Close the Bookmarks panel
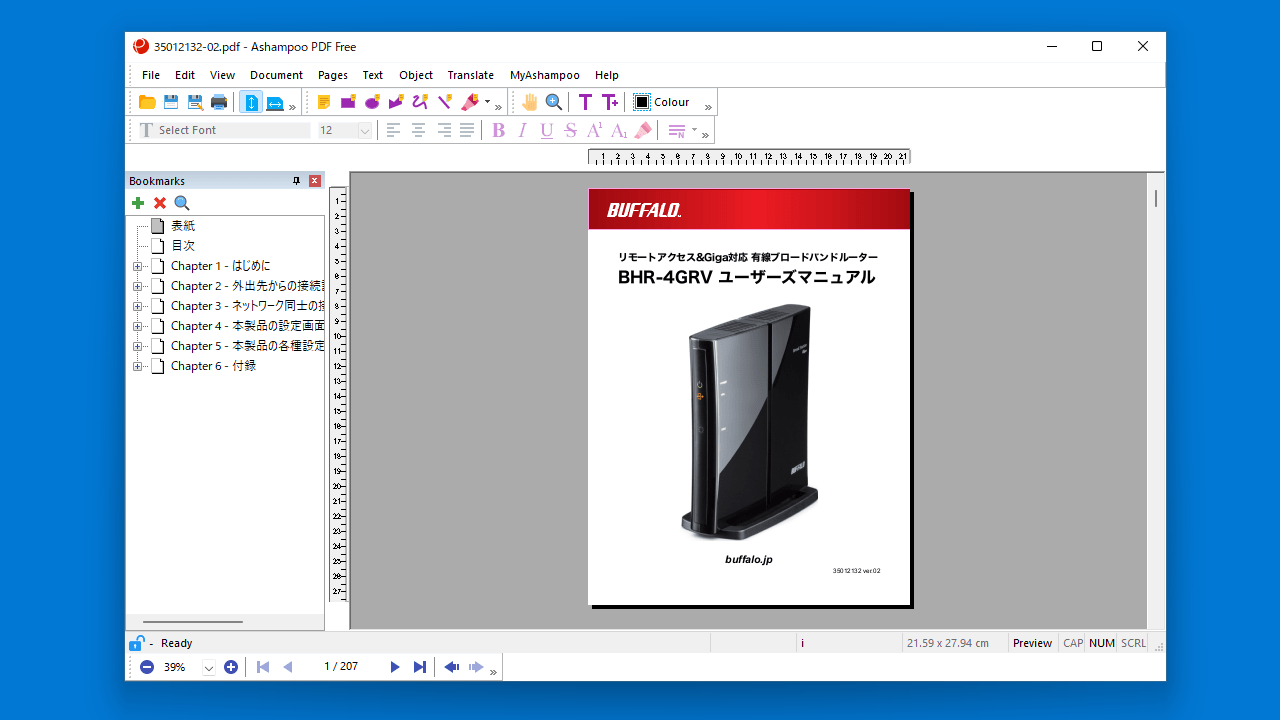This screenshot has width=1280, height=720. [x=315, y=181]
